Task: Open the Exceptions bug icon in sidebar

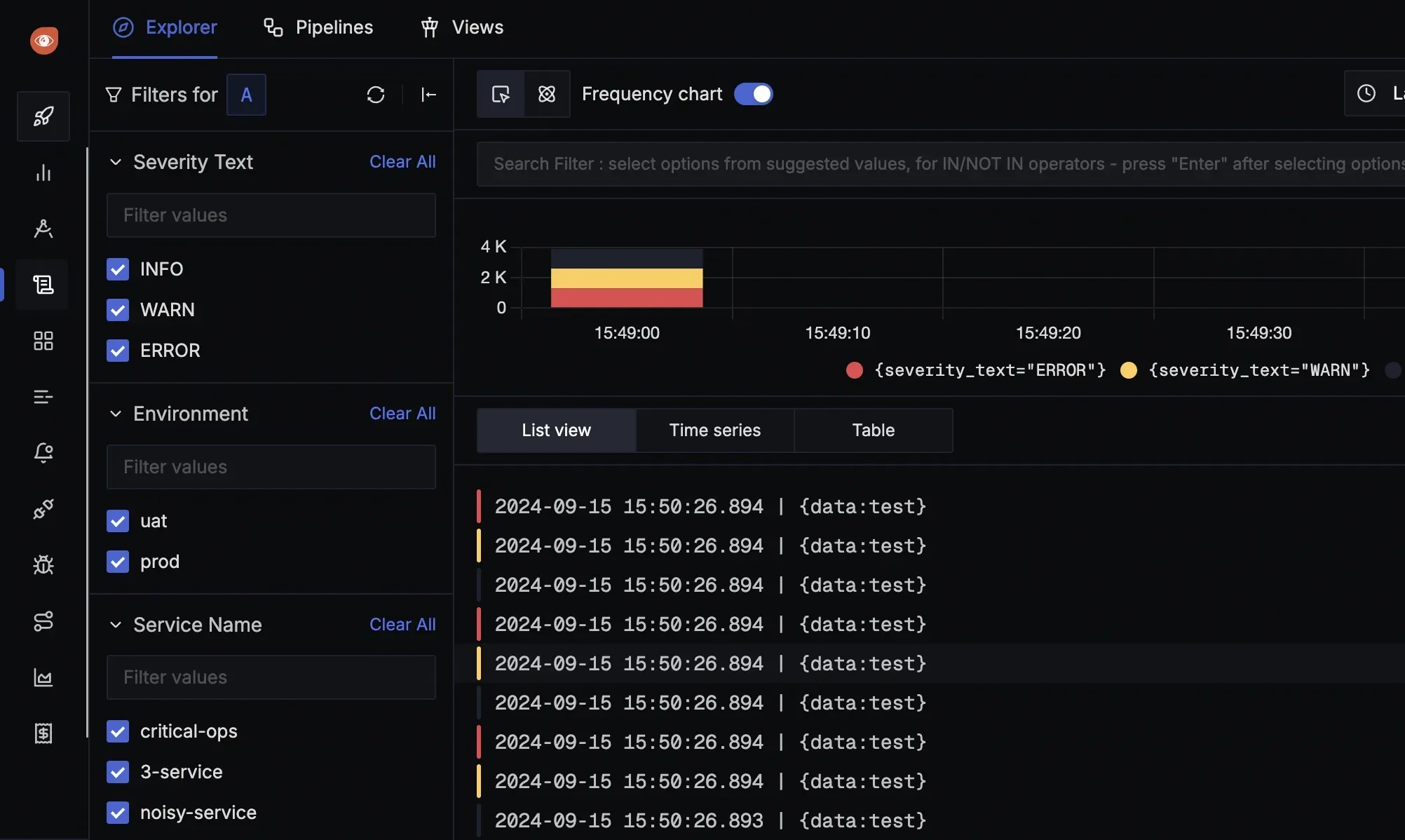Action: tap(43, 565)
